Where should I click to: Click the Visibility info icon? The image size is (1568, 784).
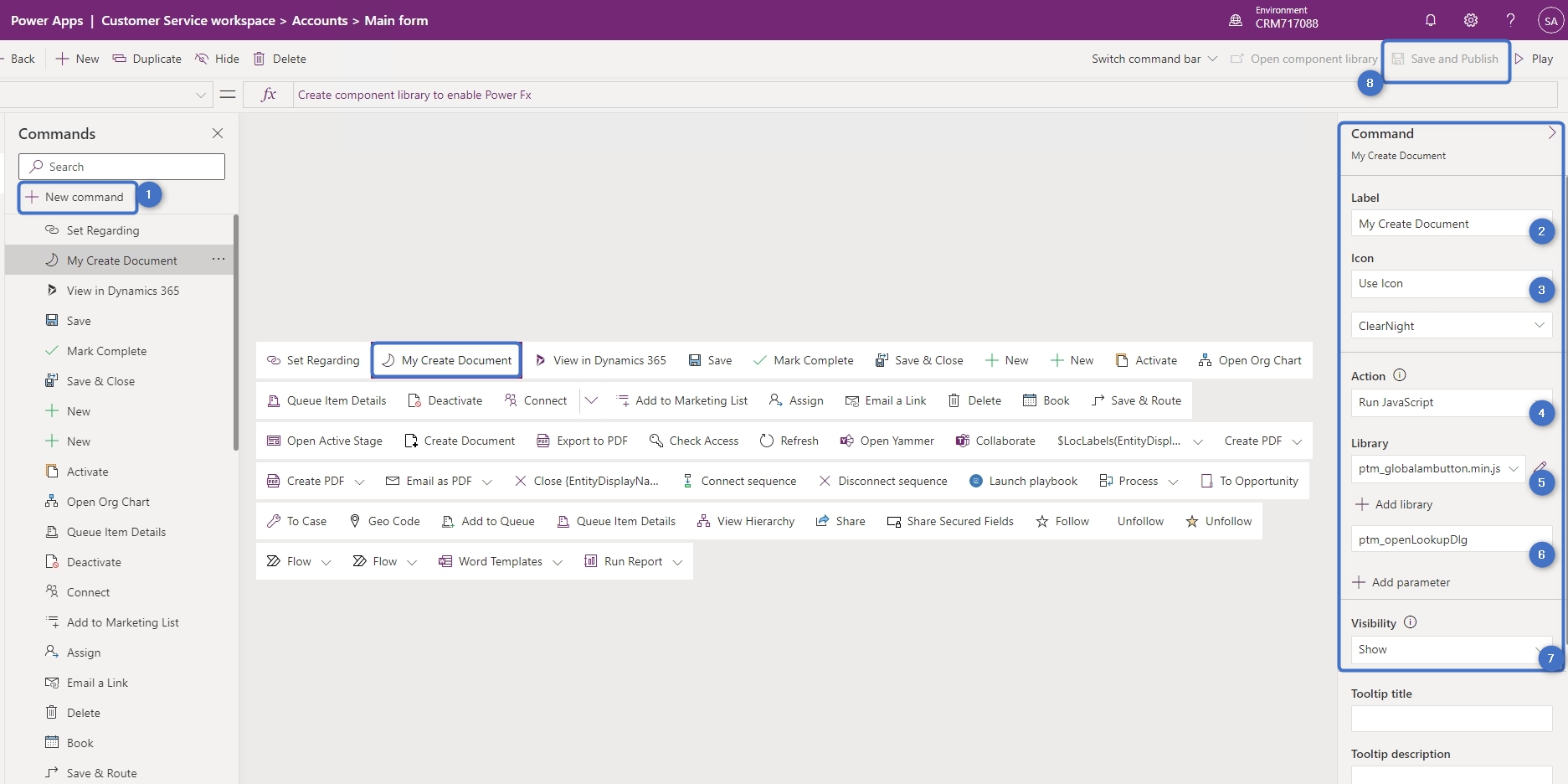[x=1411, y=622]
